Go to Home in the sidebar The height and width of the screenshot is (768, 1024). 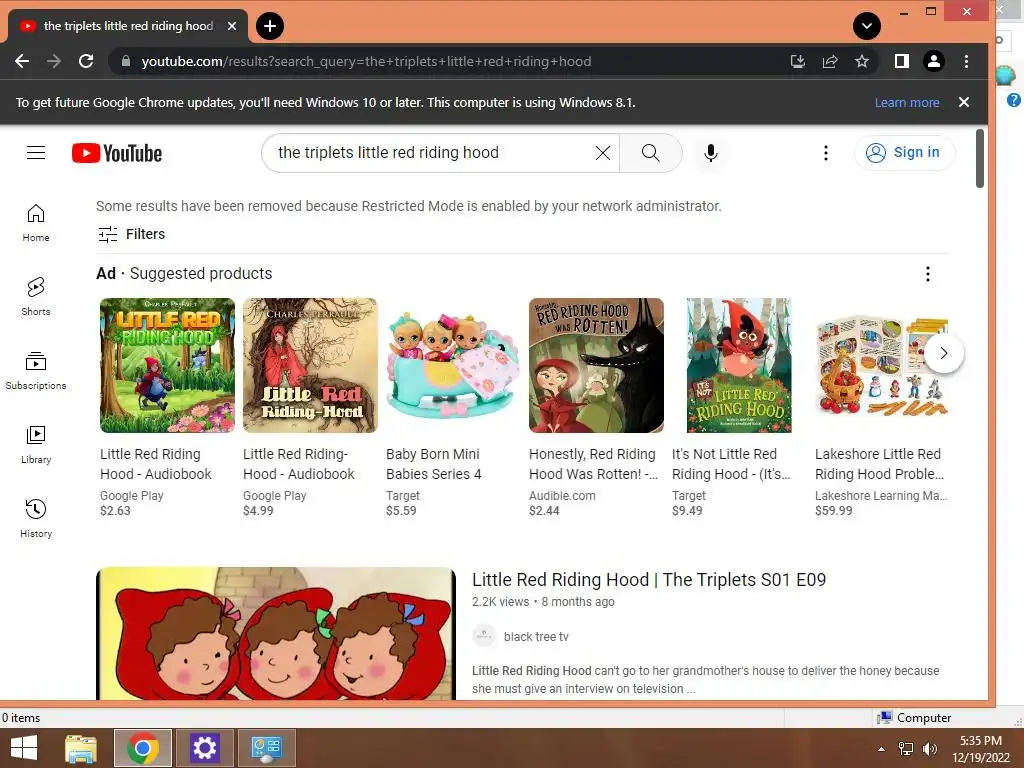[36, 223]
